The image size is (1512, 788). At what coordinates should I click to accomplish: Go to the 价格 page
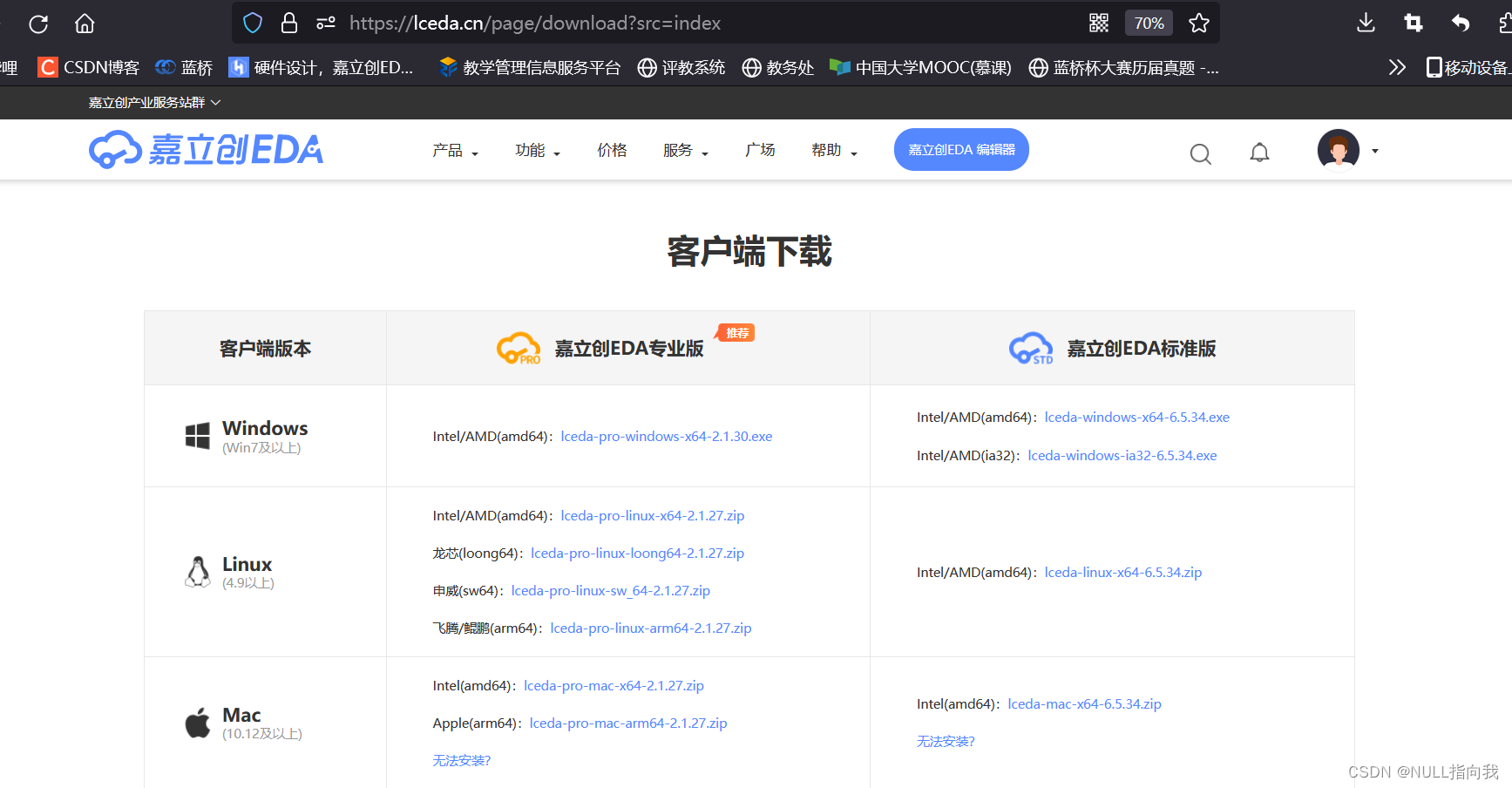[x=612, y=151]
